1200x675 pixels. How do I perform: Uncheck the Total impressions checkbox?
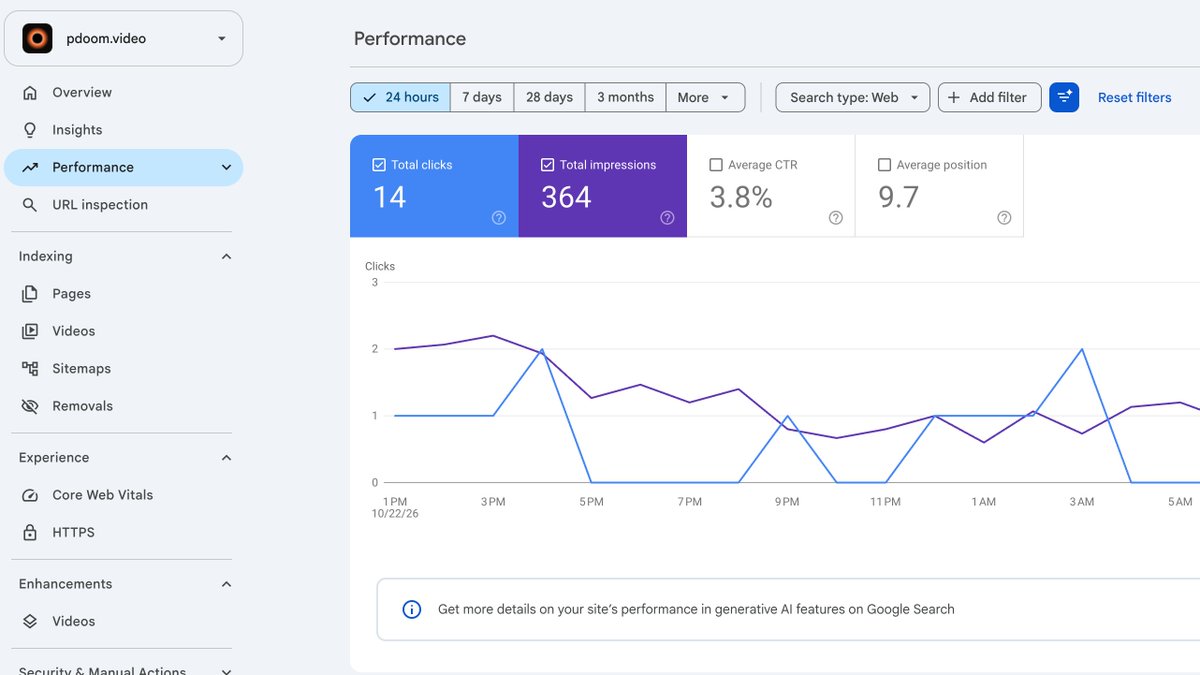[547, 165]
